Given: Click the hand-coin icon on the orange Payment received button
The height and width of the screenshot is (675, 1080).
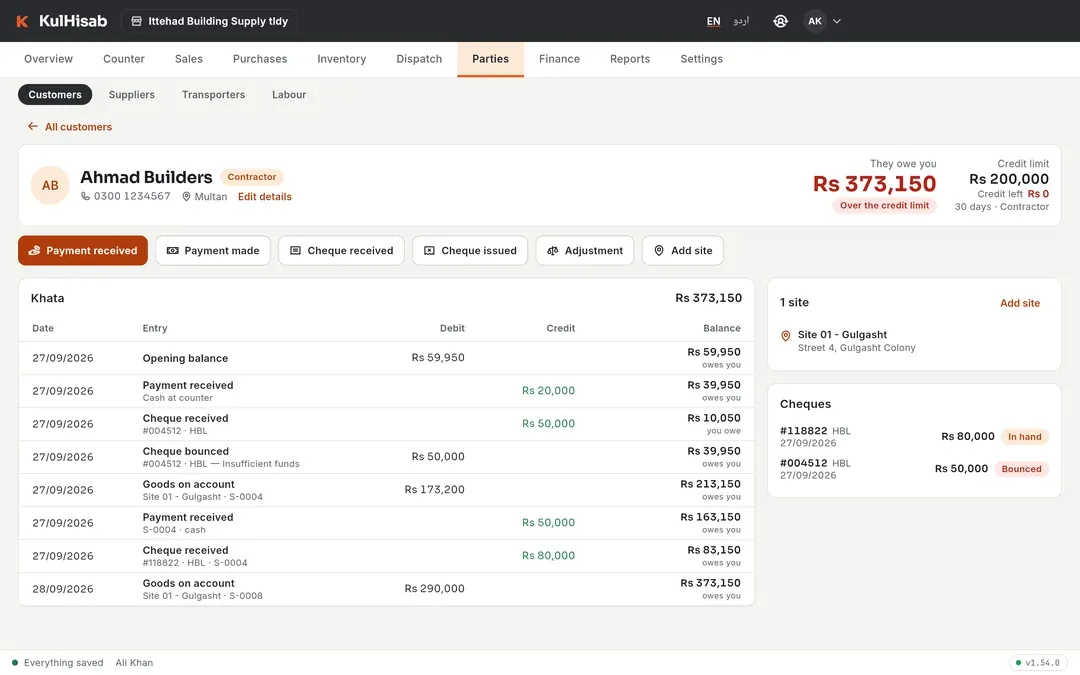Looking at the screenshot, I should (34, 251).
